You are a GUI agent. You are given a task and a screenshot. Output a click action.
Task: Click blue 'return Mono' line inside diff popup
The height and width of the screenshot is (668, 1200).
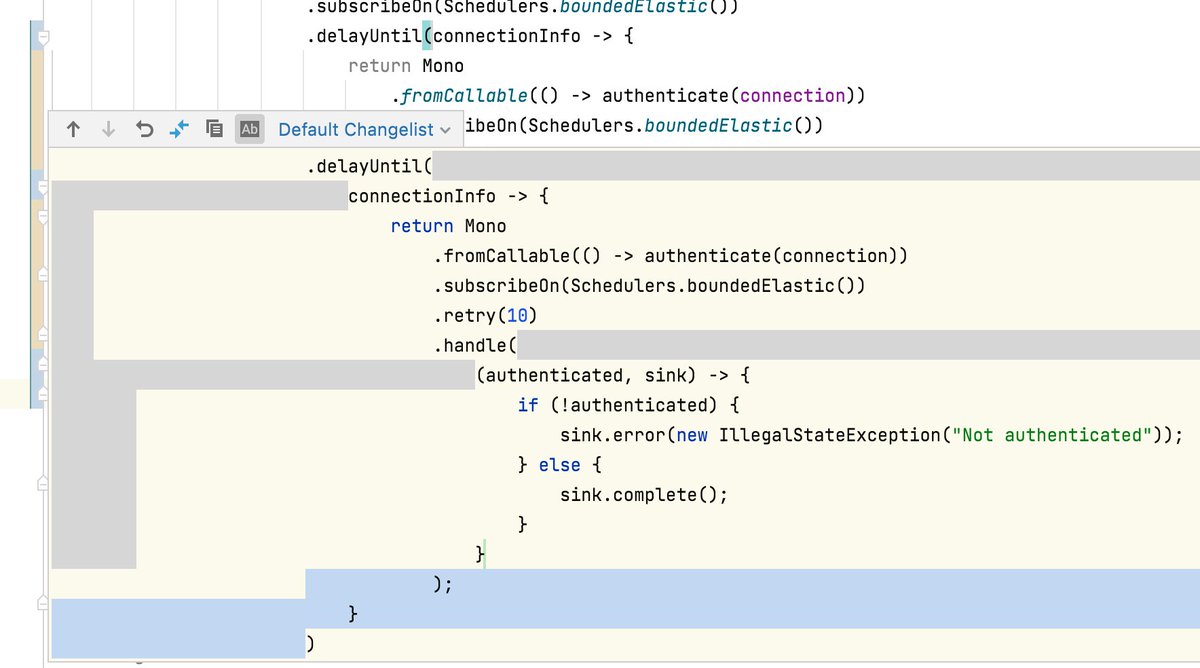(x=449, y=226)
